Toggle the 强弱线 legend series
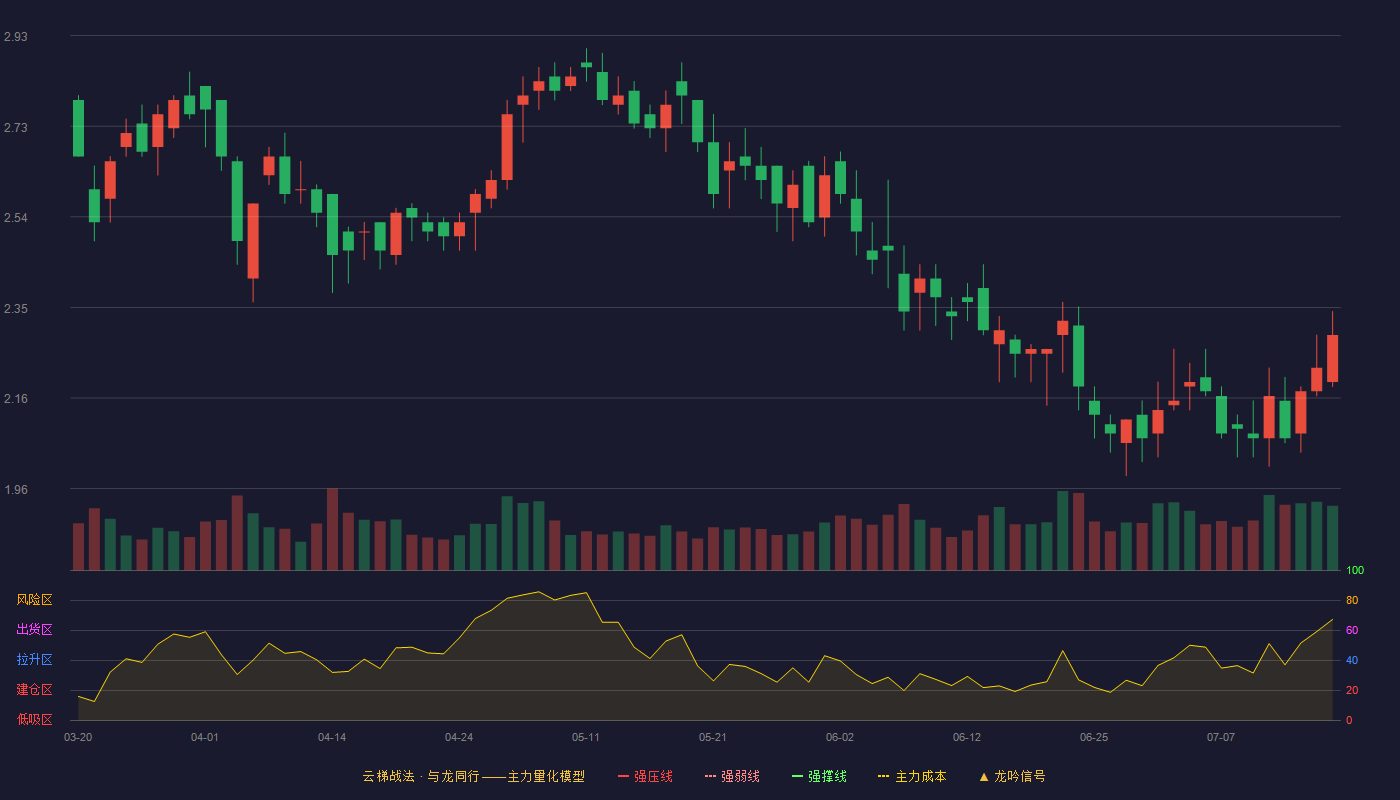Image resolution: width=1400 pixels, height=800 pixels. [732, 776]
